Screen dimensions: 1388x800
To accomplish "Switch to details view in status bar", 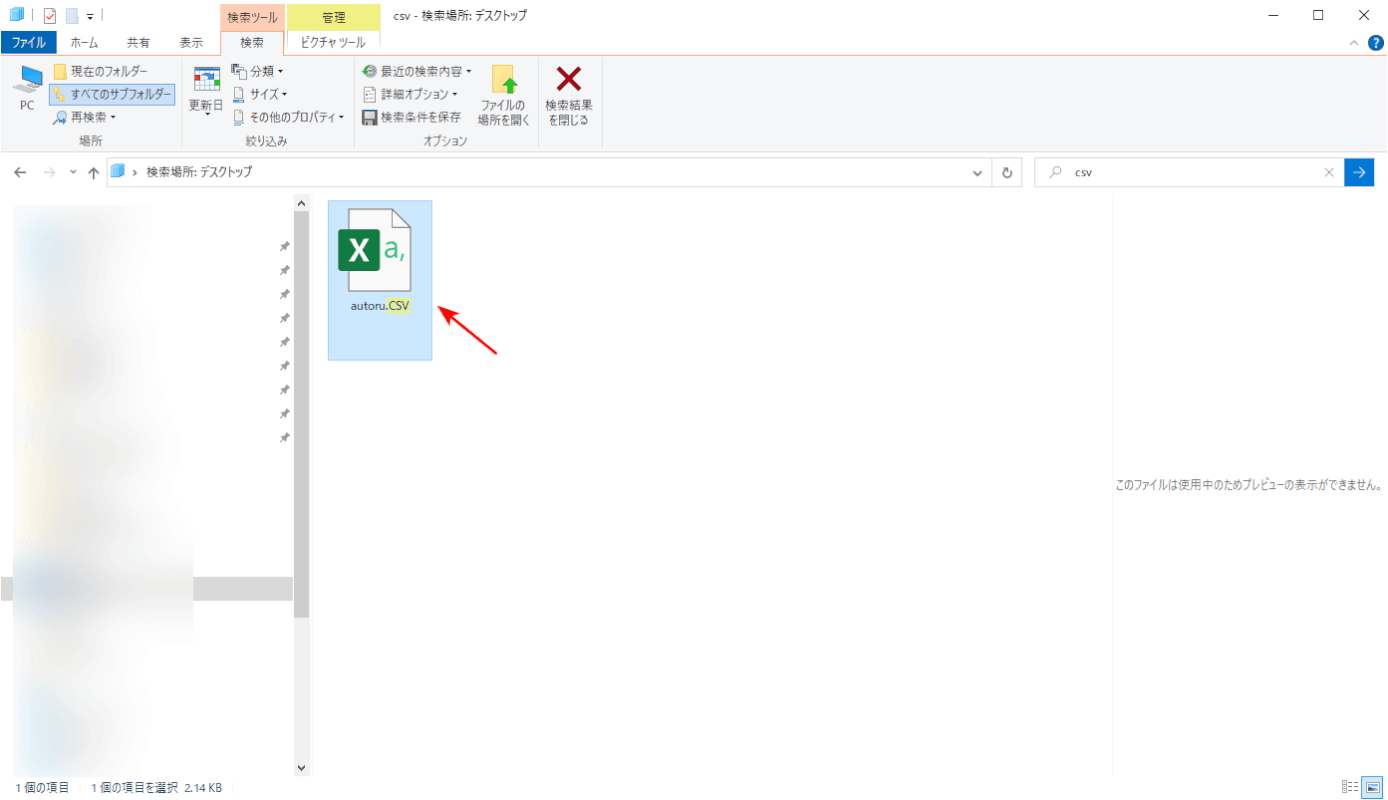I will [1349, 787].
